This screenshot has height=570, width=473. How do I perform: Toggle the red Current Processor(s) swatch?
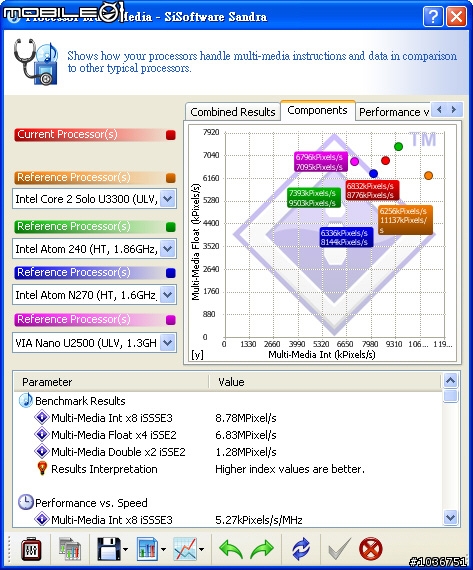coord(171,135)
